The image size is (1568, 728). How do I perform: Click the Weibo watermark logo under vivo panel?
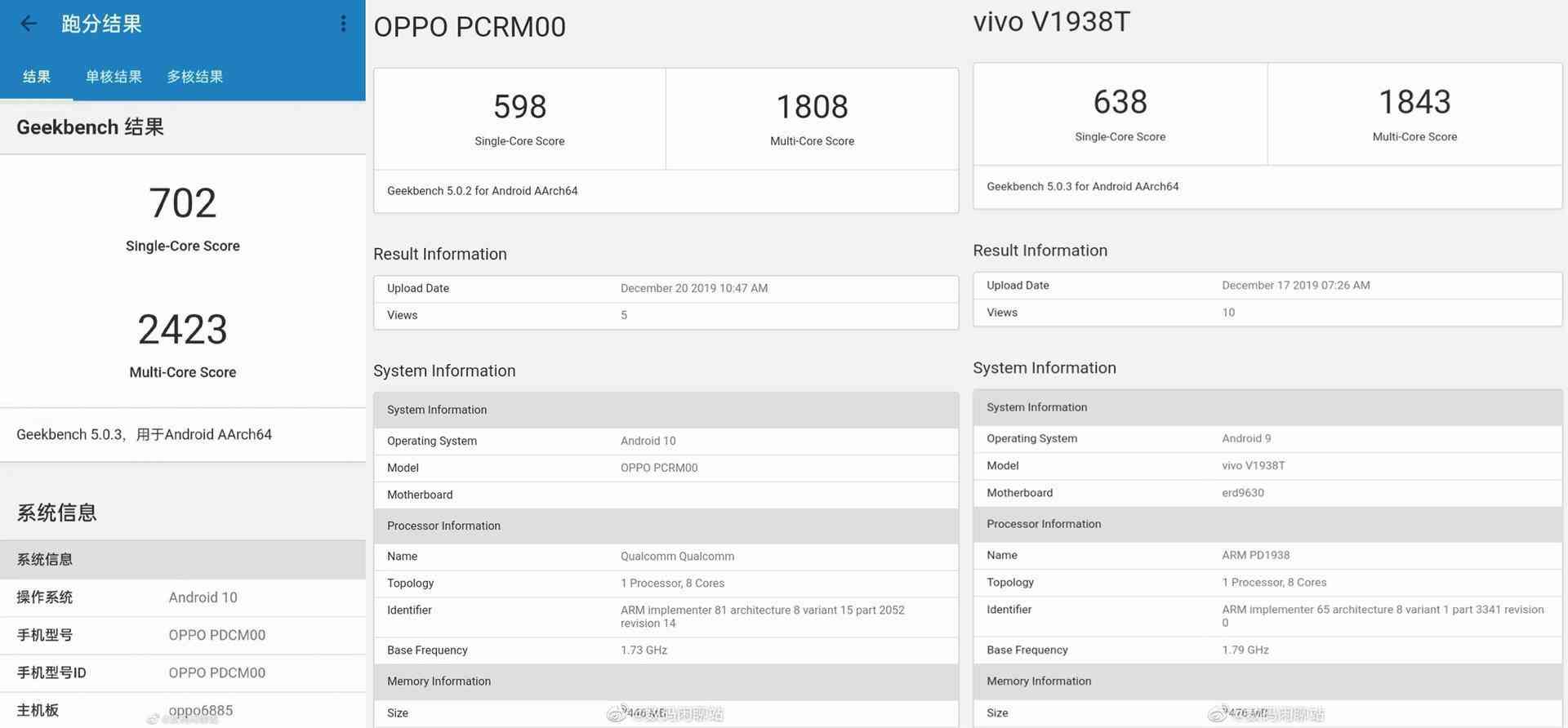(1218, 714)
